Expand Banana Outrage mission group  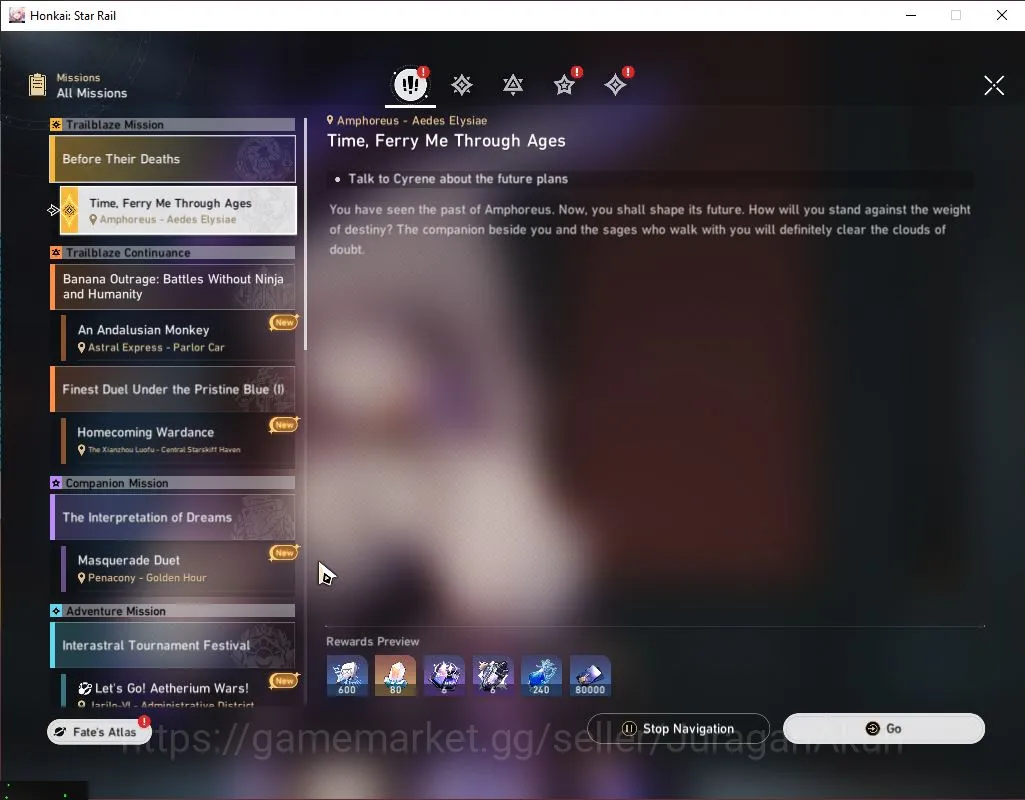(x=173, y=286)
